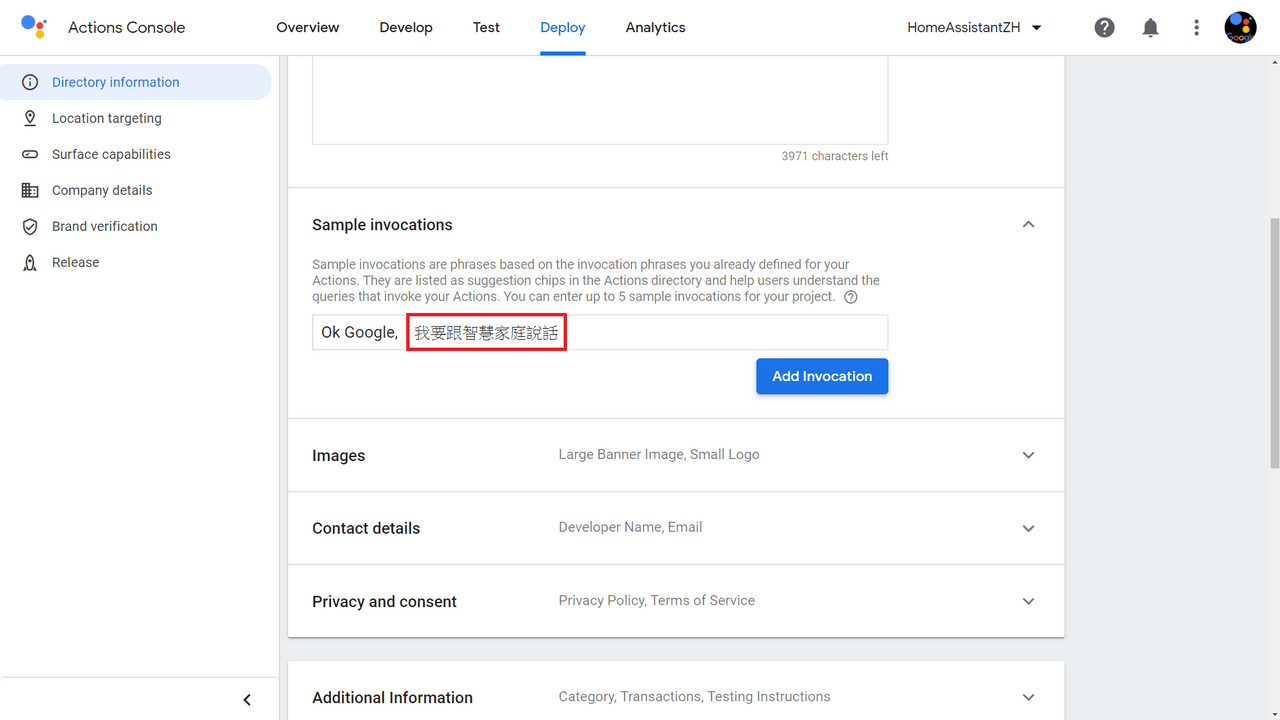Click the Google Assistant logo
1280x720 pixels.
(34, 27)
